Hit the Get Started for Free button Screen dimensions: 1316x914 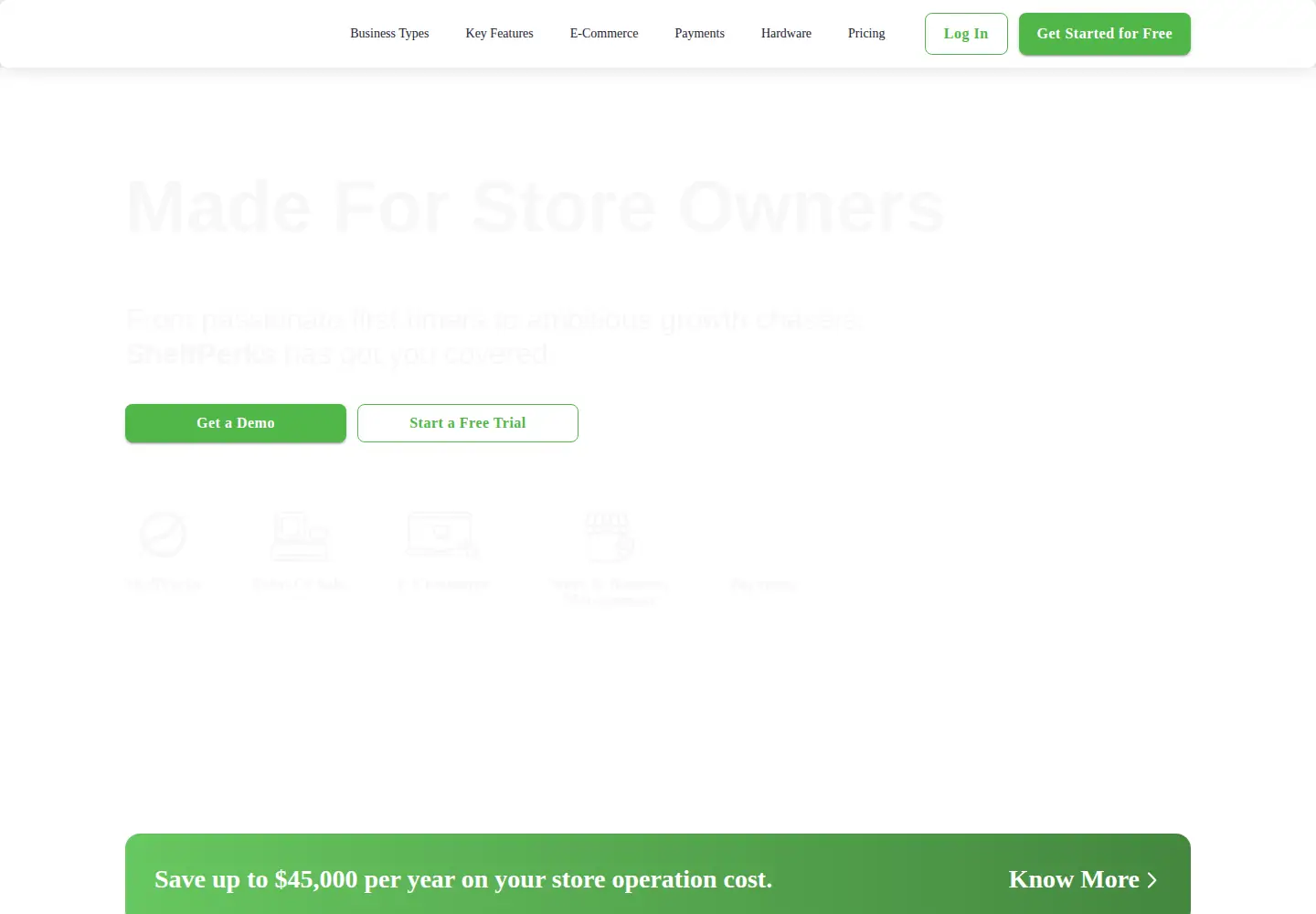1105,34
